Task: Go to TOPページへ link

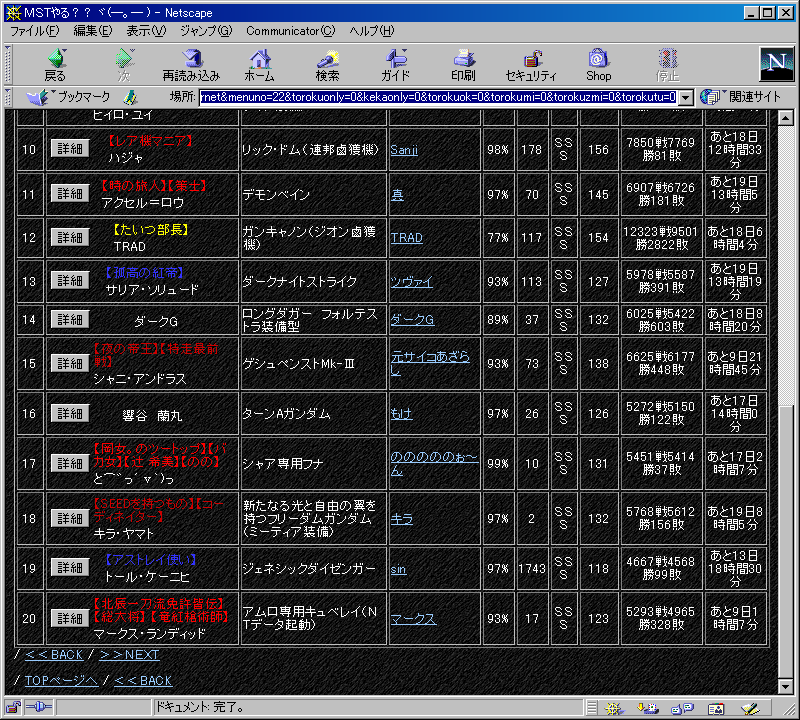Action: coord(61,681)
